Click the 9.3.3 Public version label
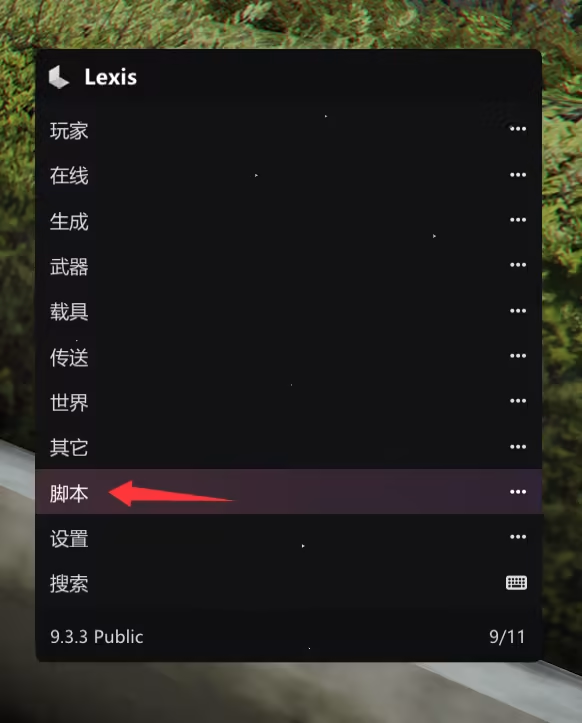This screenshot has width=582, height=723. pos(97,637)
